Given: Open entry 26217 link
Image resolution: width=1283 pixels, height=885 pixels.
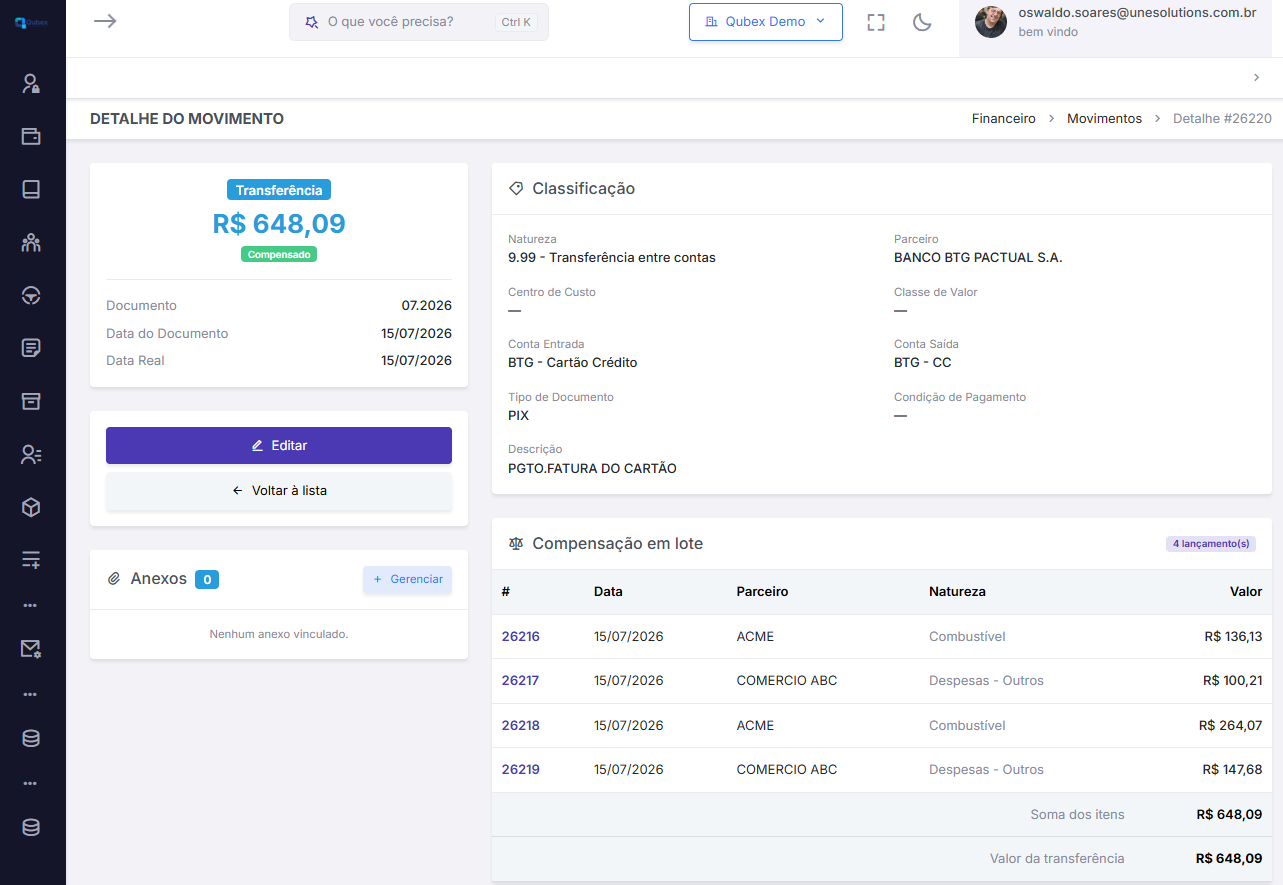Looking at the screenshot, I should 520,680.
